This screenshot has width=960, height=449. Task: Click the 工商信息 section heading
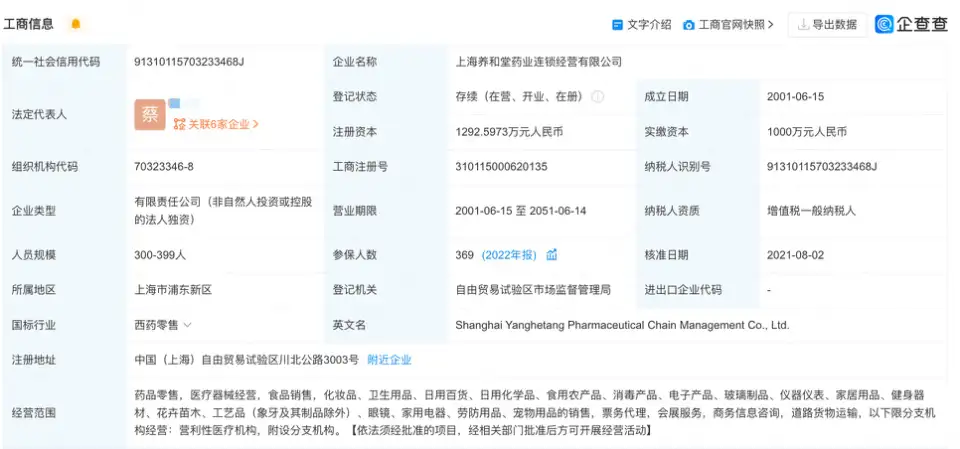point(29,24)
